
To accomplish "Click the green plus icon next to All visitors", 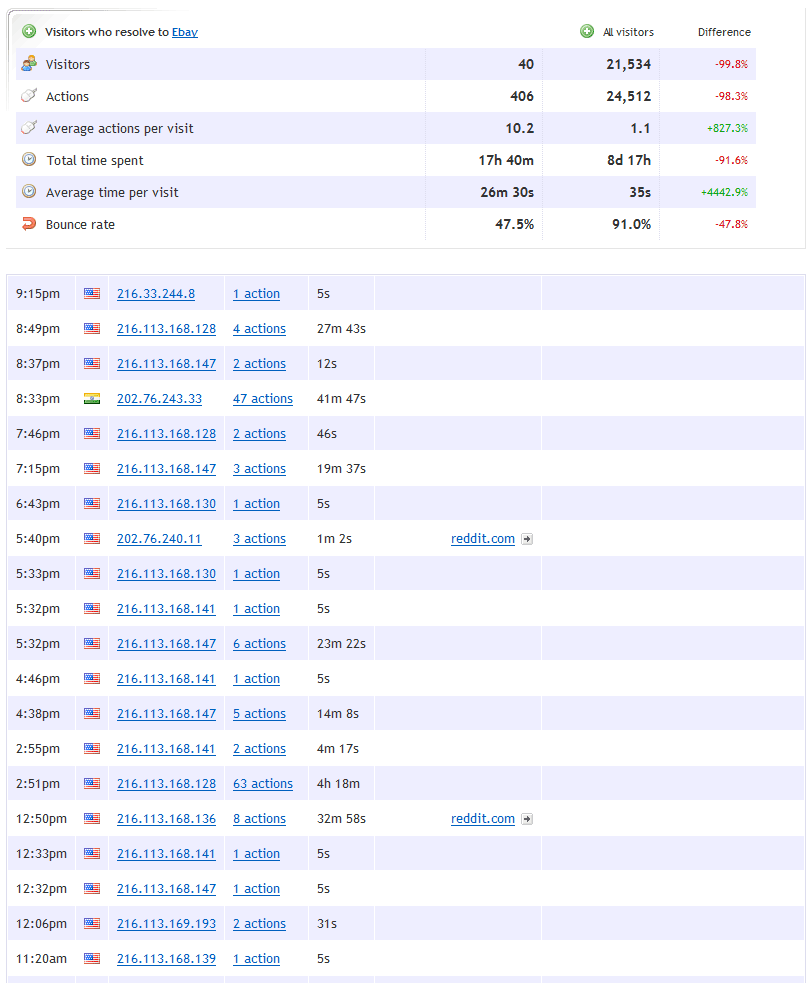I will click(587, 32).
